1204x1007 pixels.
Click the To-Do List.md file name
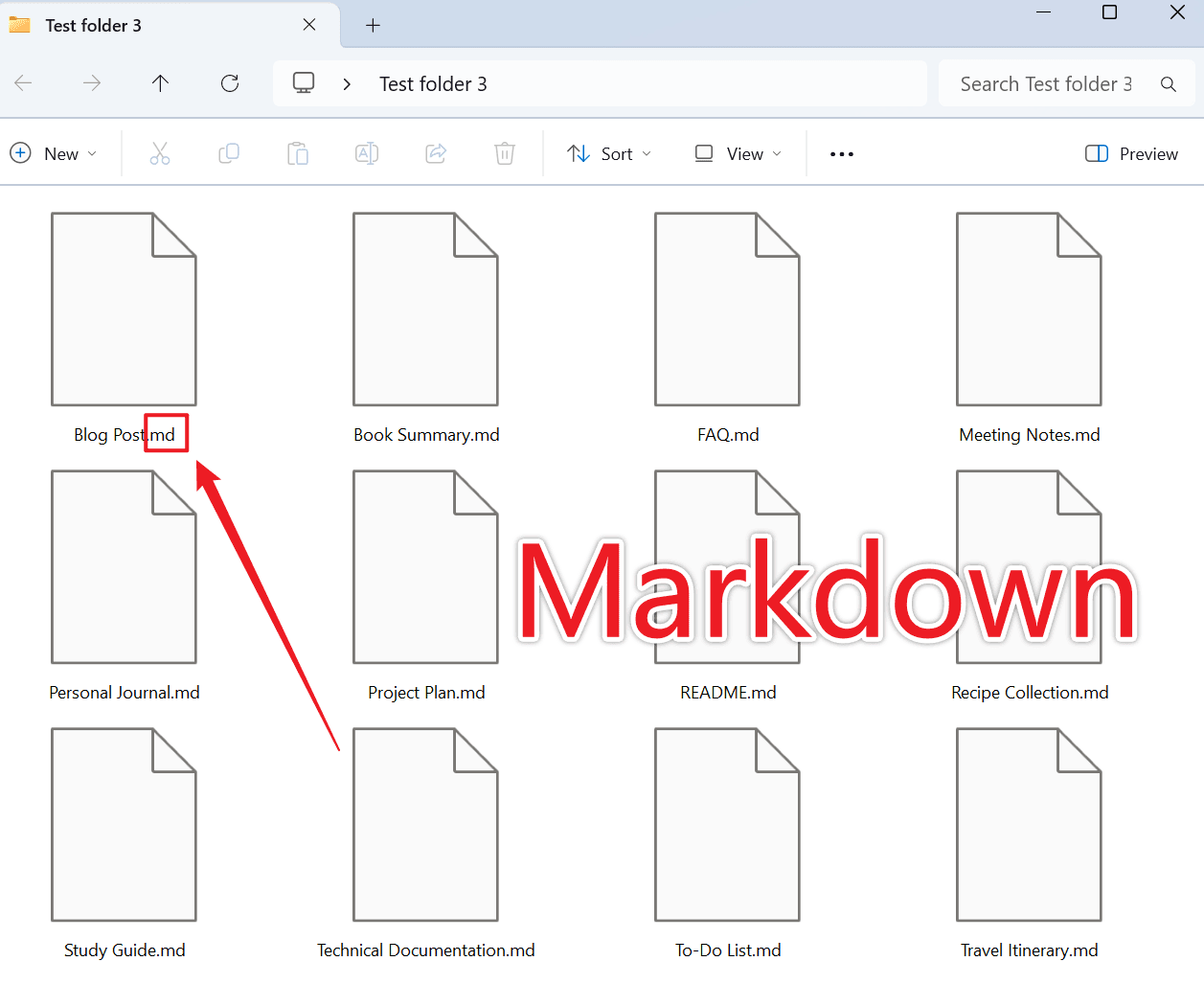coord(728,950)
